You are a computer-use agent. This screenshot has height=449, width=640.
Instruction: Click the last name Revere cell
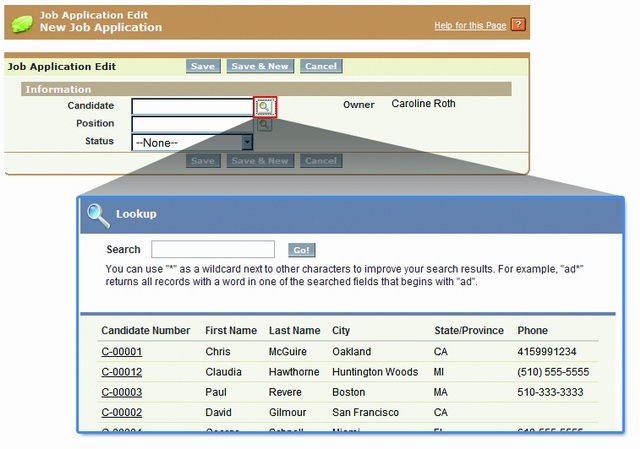(x=285, y=392)
